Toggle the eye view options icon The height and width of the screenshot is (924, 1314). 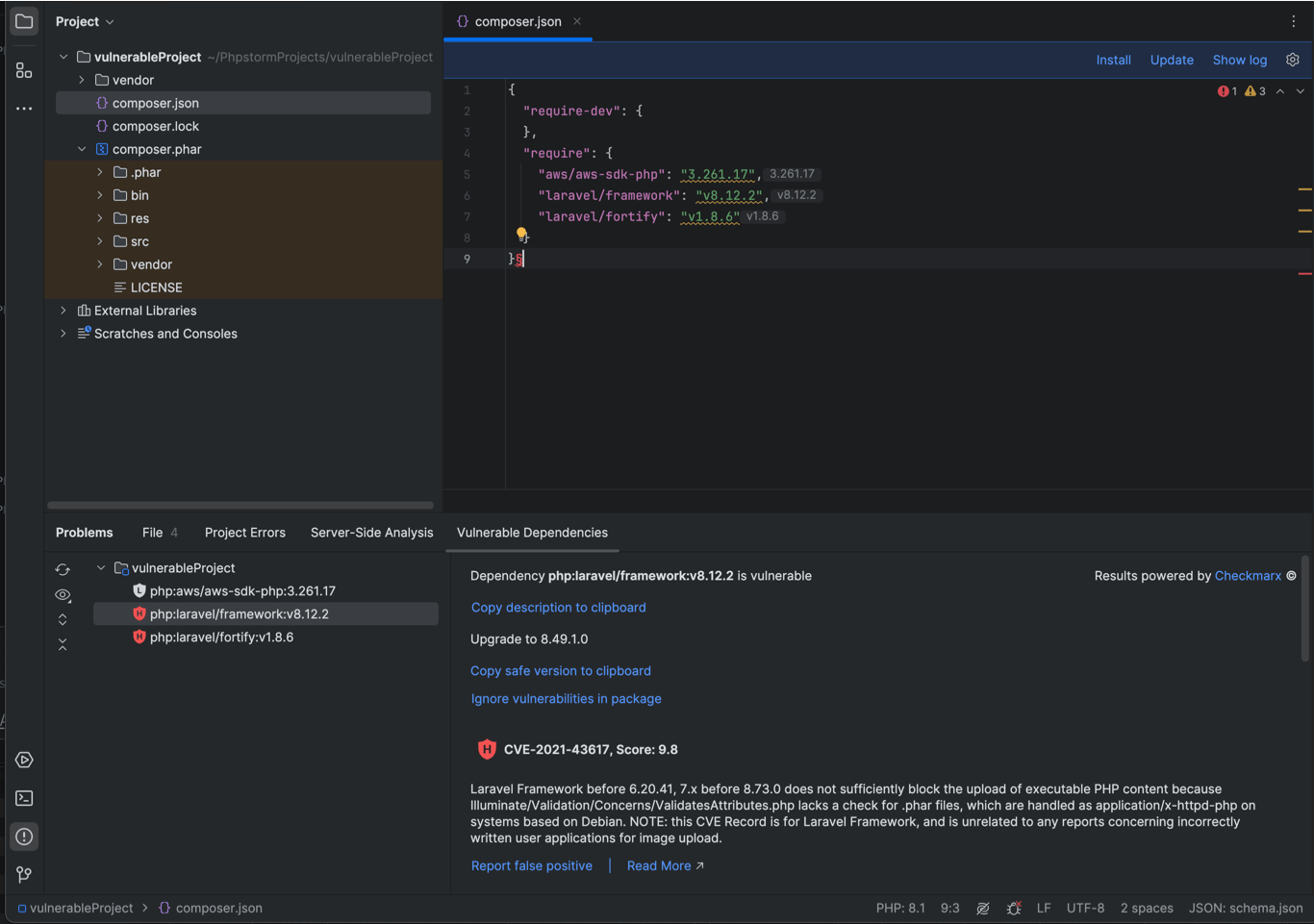(63, 595)
